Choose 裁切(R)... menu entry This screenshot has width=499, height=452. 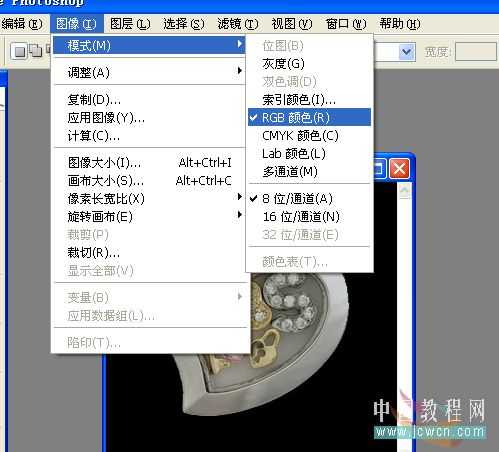coord(149,253)
